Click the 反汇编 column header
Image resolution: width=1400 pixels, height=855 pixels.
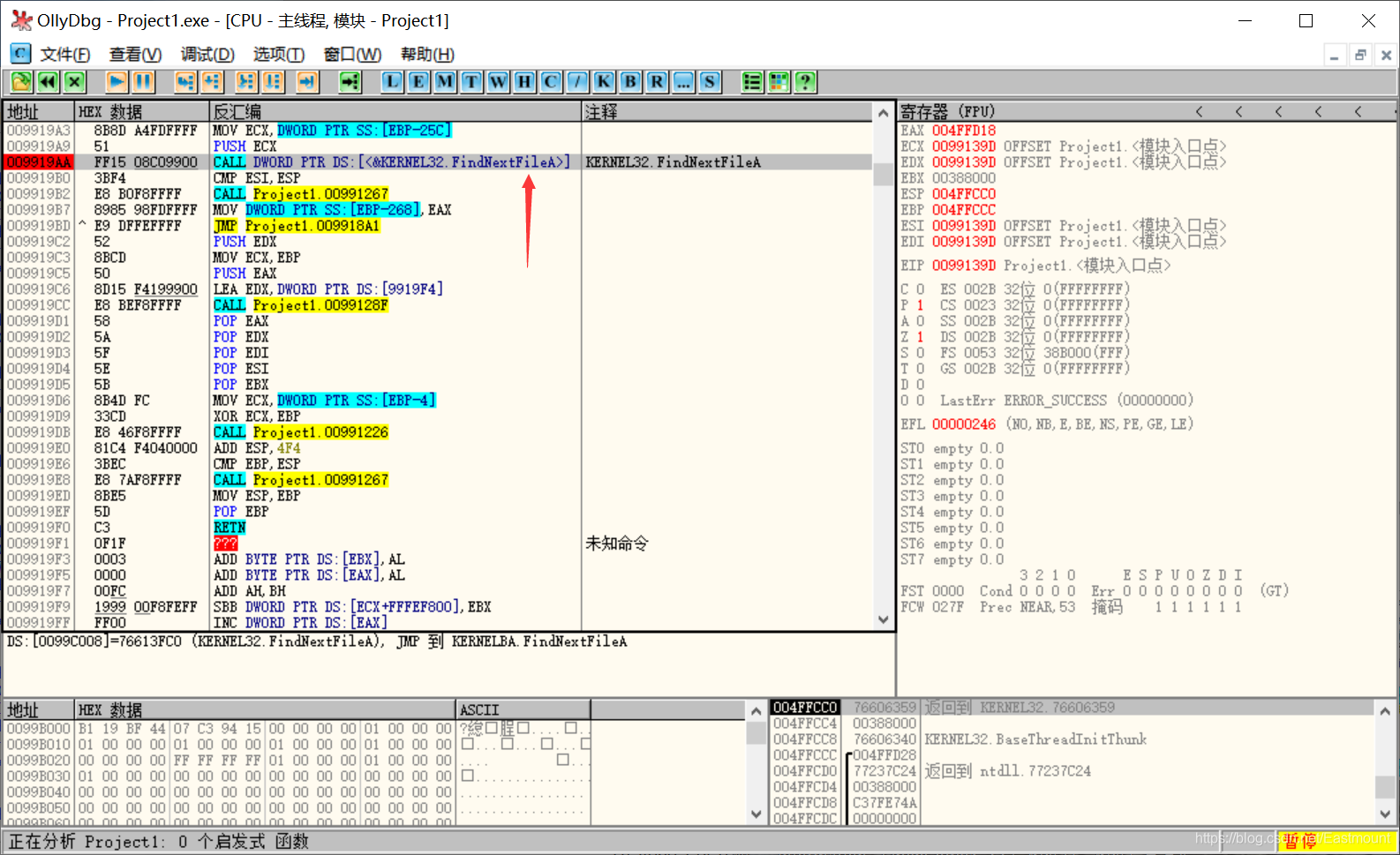click(x=395, y=111)
